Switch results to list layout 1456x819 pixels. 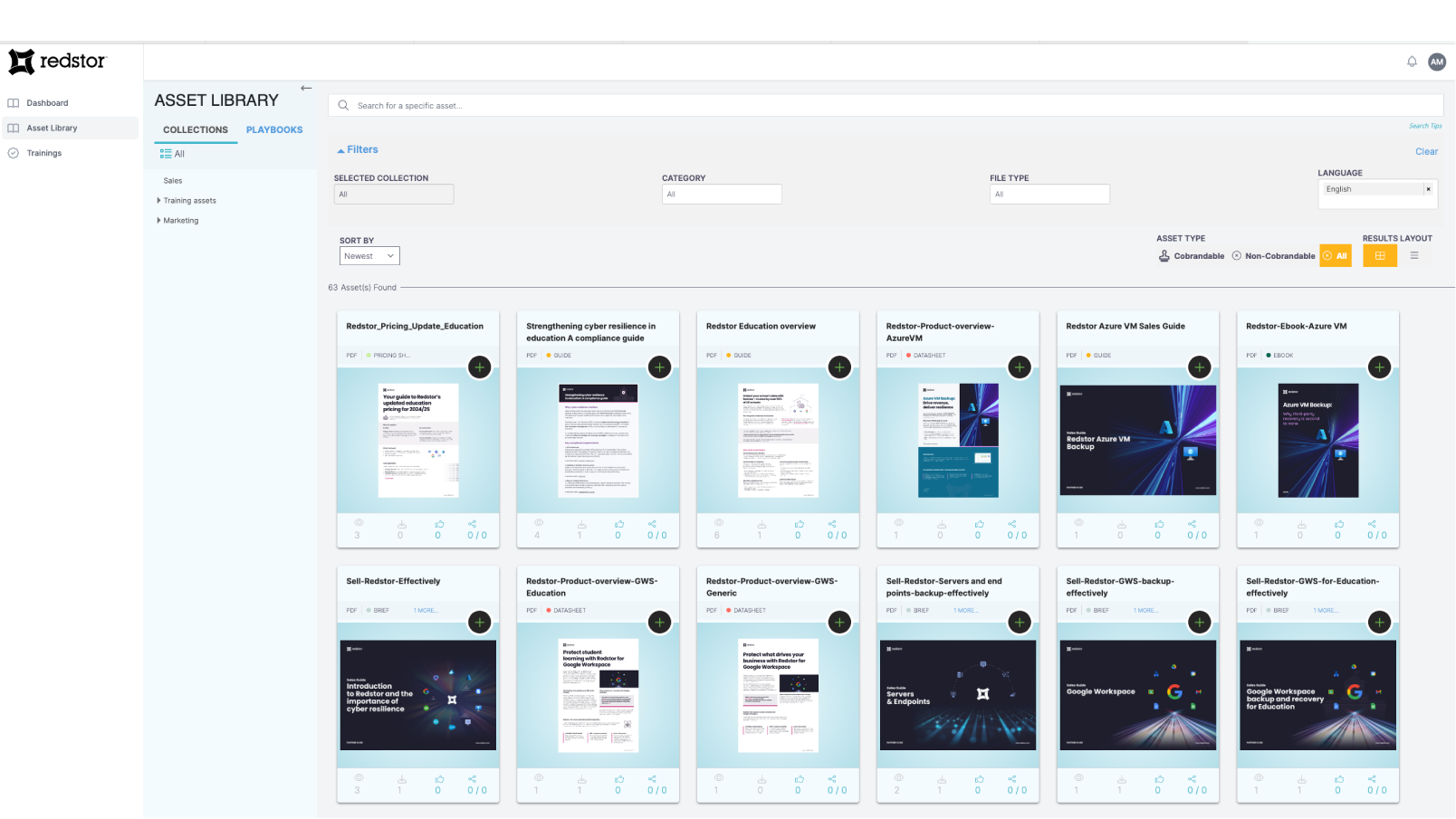coord(1414,256)
